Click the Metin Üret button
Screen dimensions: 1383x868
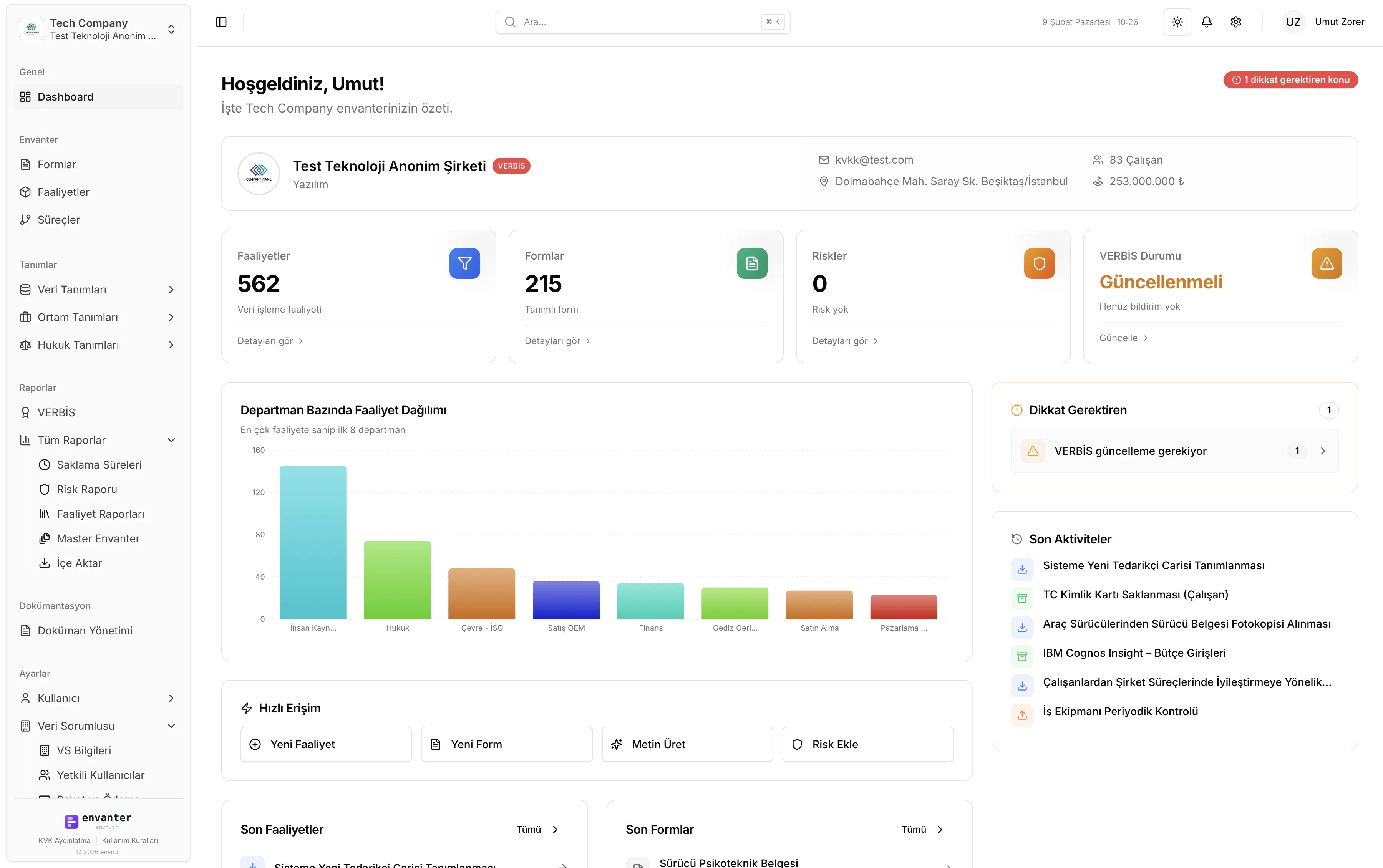pos(687,744)
